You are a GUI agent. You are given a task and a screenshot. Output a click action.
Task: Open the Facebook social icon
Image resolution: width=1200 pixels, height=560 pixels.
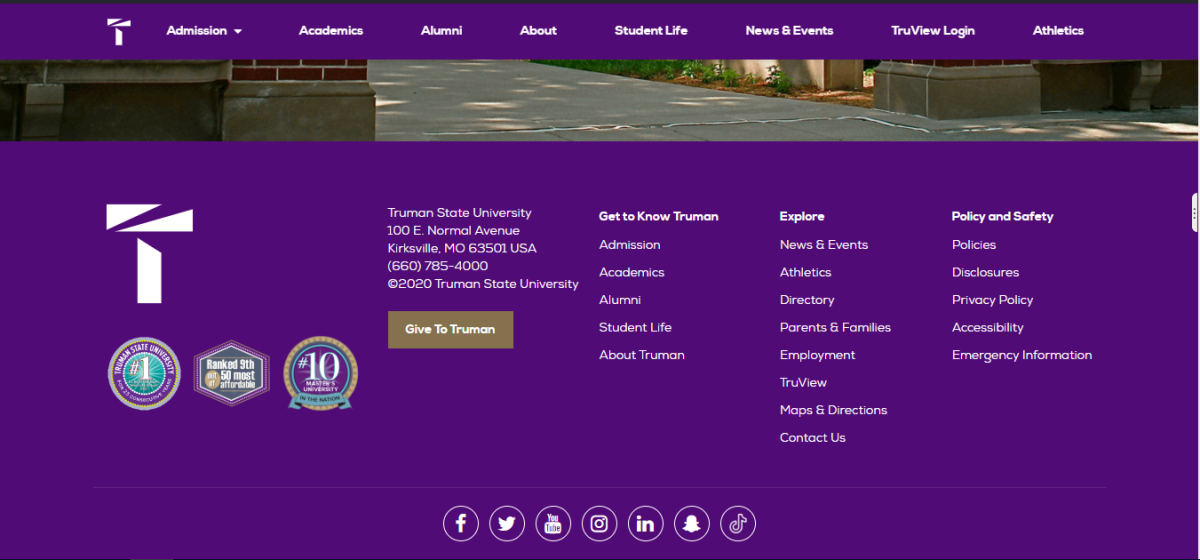(460, 523)
